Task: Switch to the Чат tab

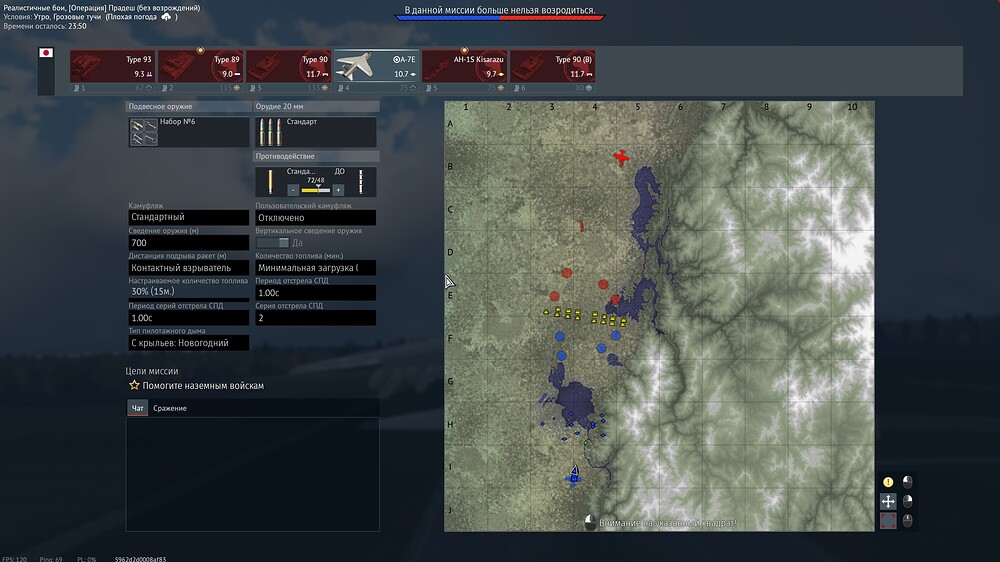Action: click(138, 408)
